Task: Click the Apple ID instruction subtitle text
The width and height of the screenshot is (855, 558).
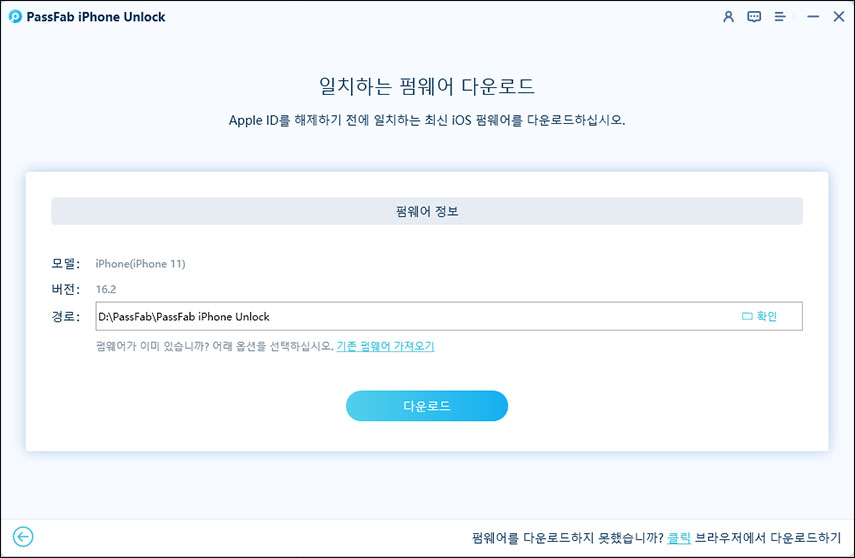Action: pyautogui.click(x=427, y=120)
